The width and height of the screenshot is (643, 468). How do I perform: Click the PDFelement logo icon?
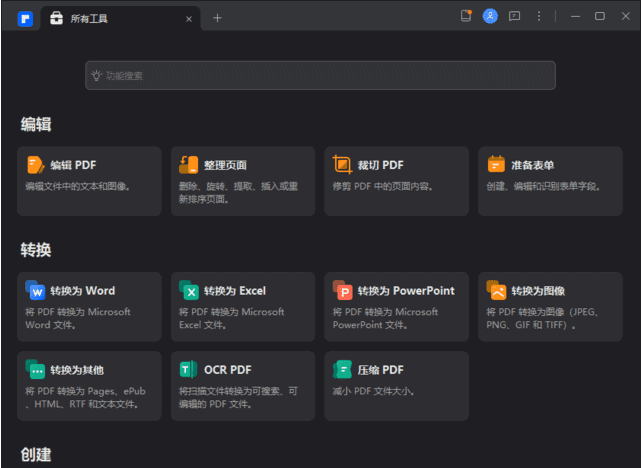(25, 18)
